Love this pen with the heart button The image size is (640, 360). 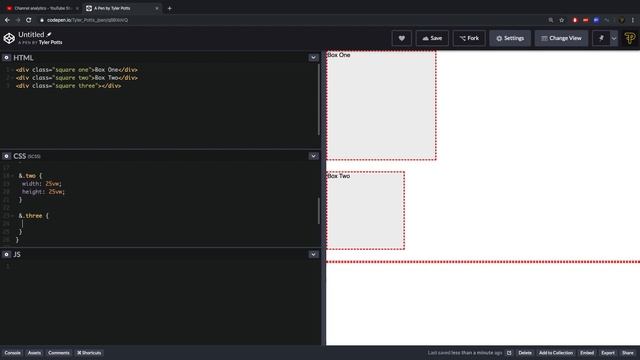402,38
